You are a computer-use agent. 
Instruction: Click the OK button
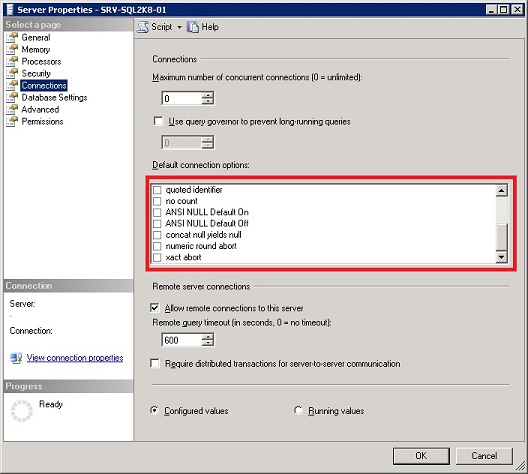click(x=421, y=456)
